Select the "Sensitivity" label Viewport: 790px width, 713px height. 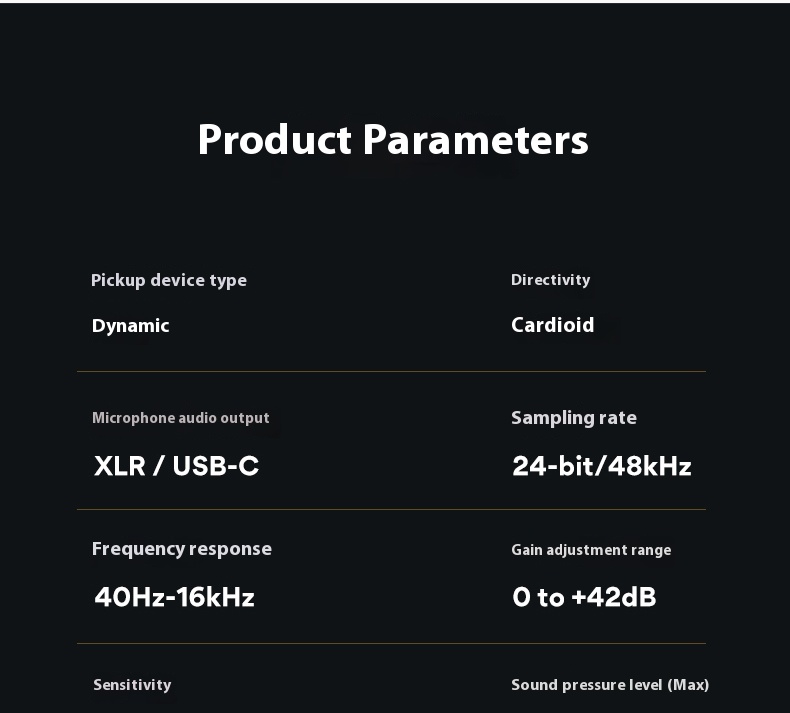pyautogui.click(x=132, y=685)
